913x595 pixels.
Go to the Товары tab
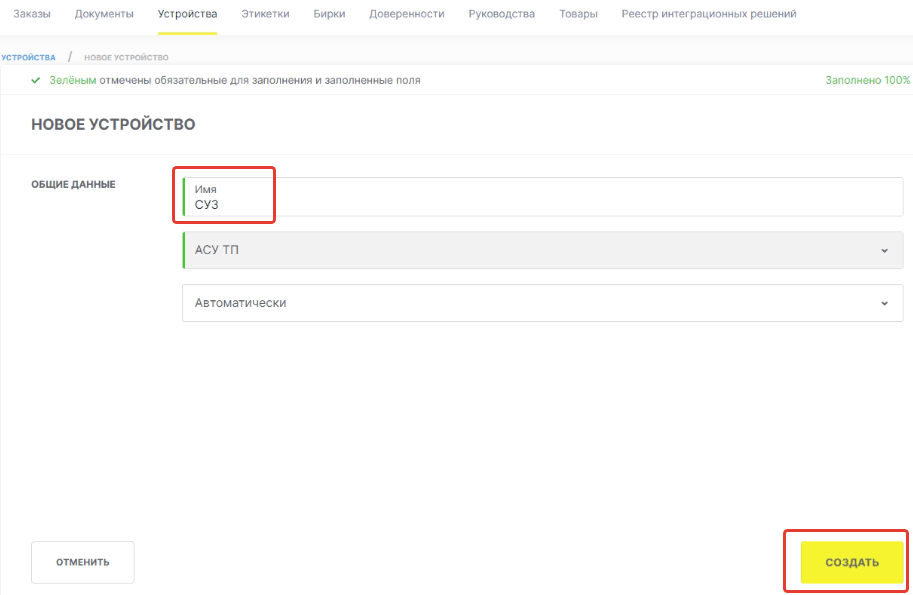(578, 14)
